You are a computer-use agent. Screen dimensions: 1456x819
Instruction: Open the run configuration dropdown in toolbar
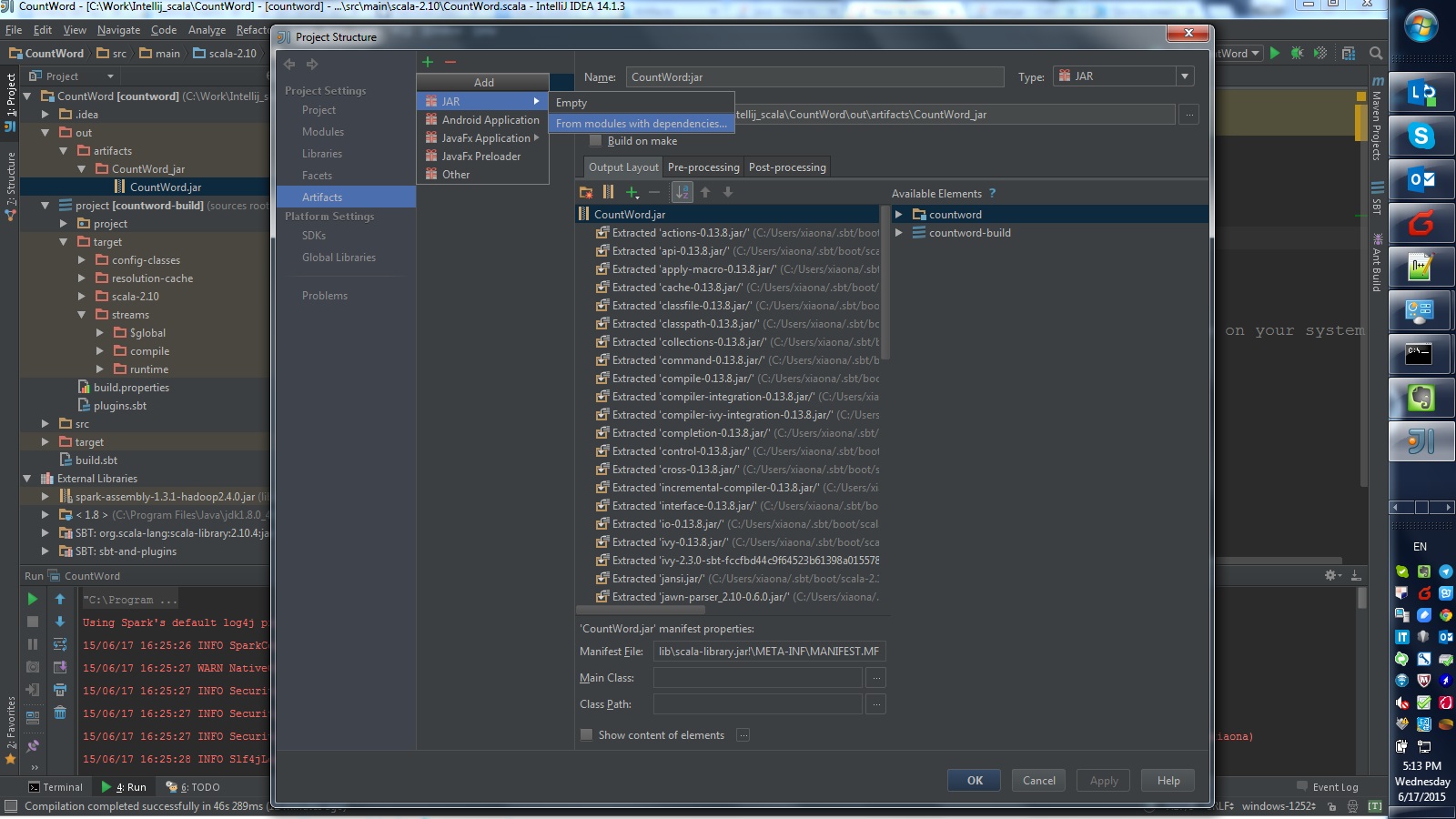1256,53
